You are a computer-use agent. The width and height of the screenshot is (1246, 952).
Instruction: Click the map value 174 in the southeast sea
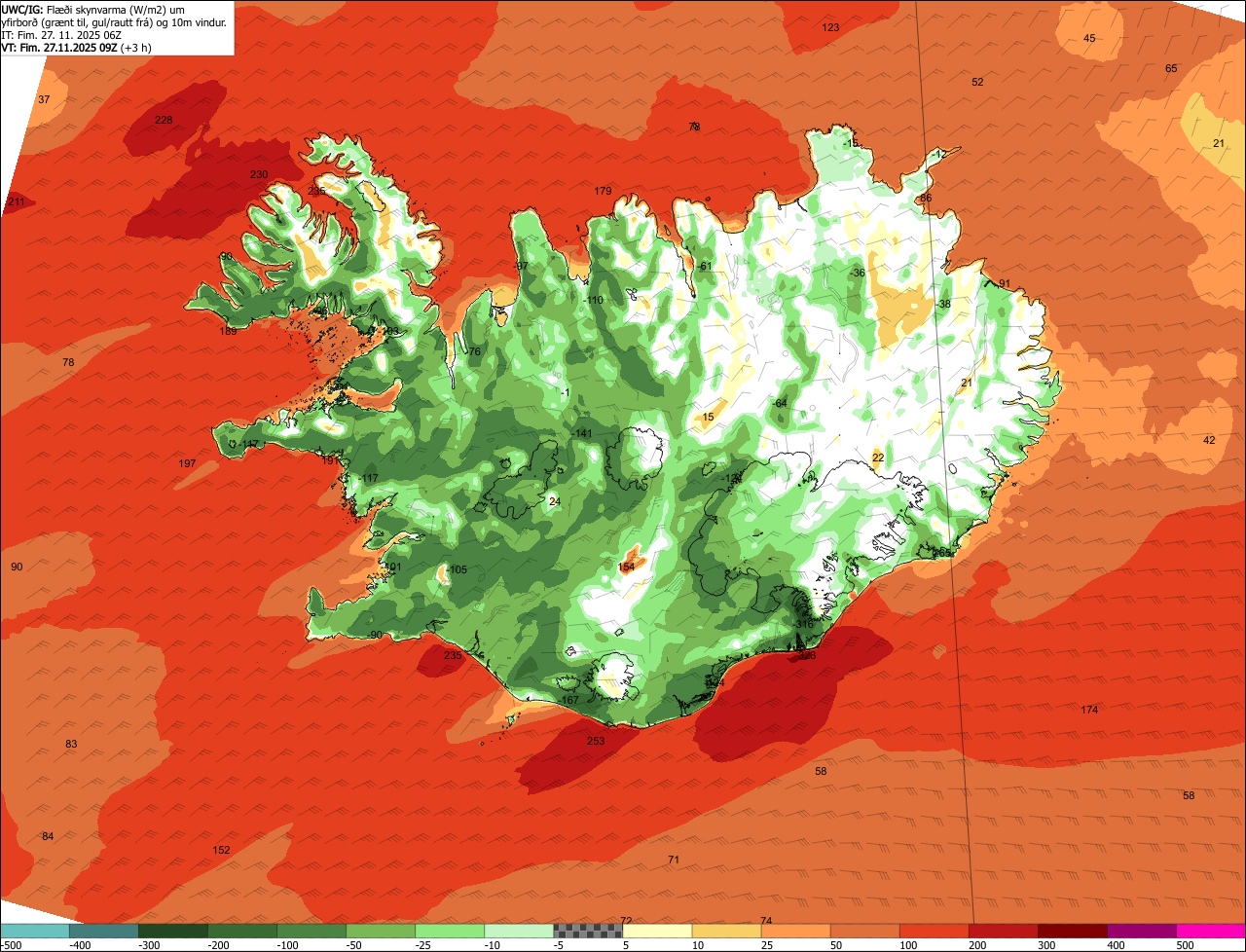click(1089, 710)
